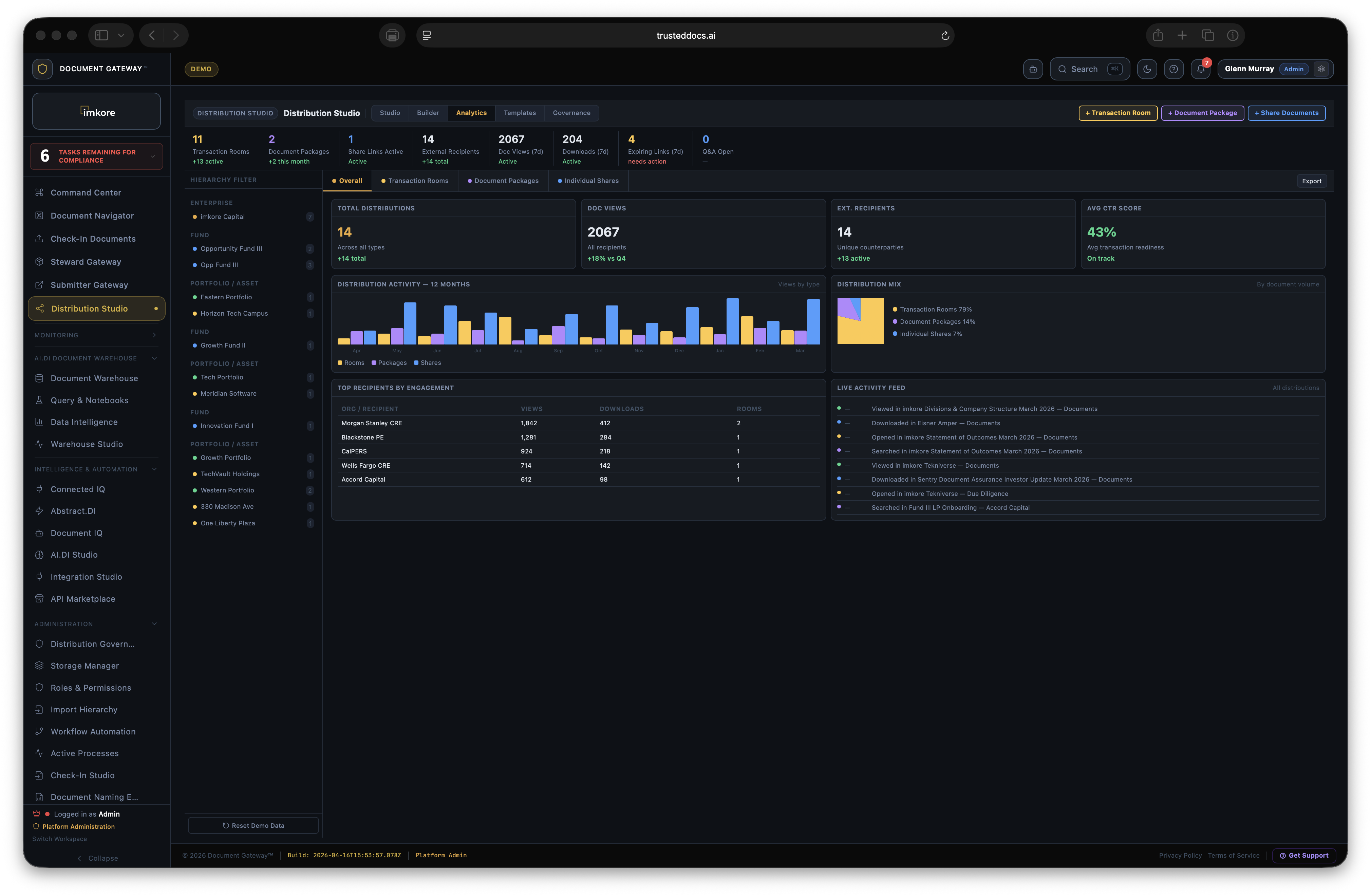Collapse Administration section chevron
1371x896 pixels.
pos(154,624)
